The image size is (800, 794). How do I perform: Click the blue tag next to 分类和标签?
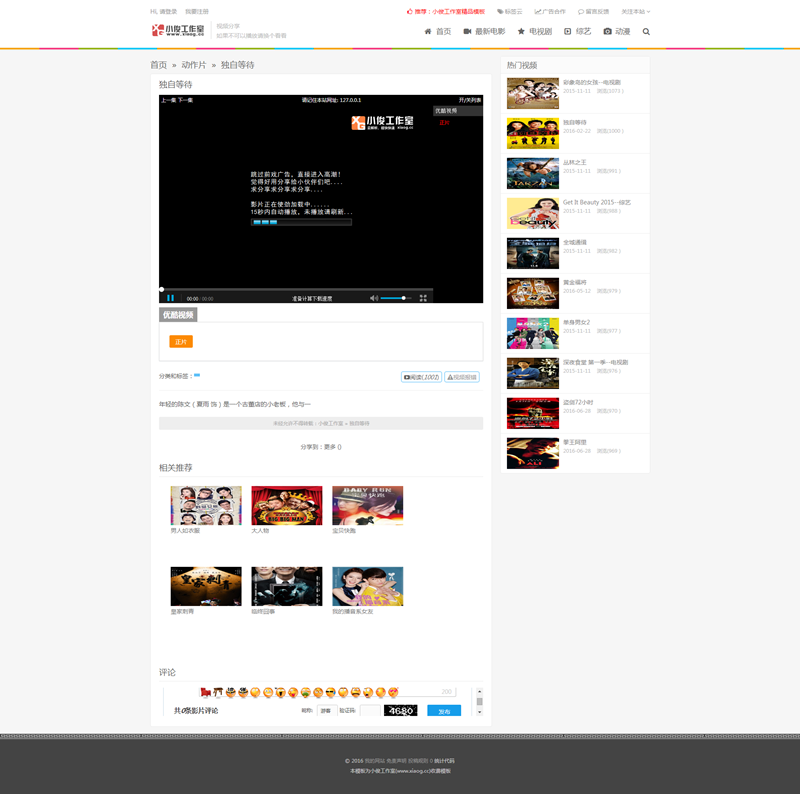(x=197, y=376)
